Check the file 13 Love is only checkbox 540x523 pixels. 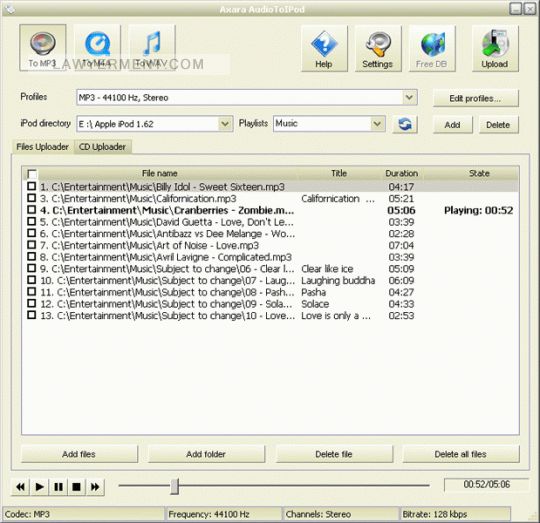coord(31,315)
